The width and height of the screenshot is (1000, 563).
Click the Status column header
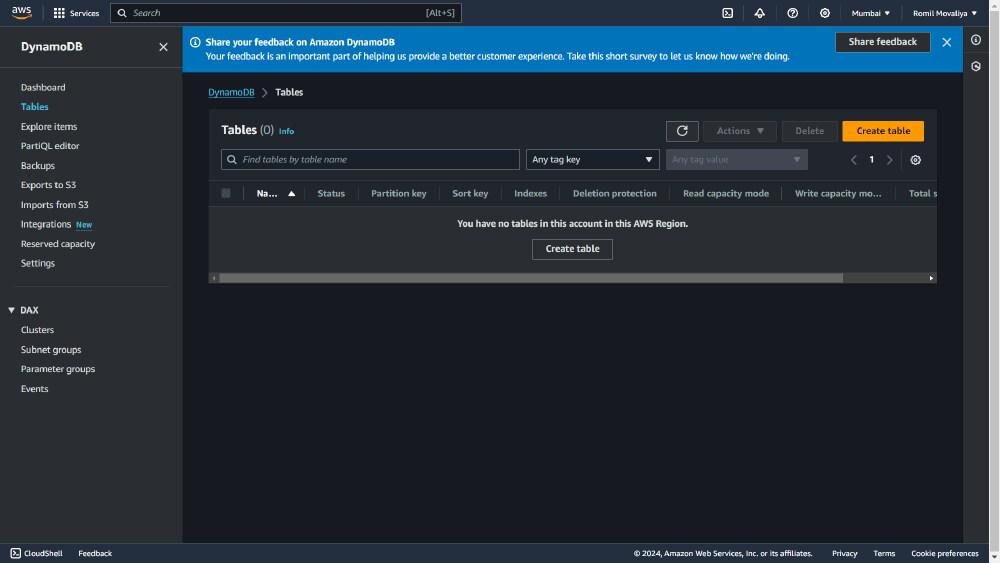pyautogui.click(x=331, y=193)
